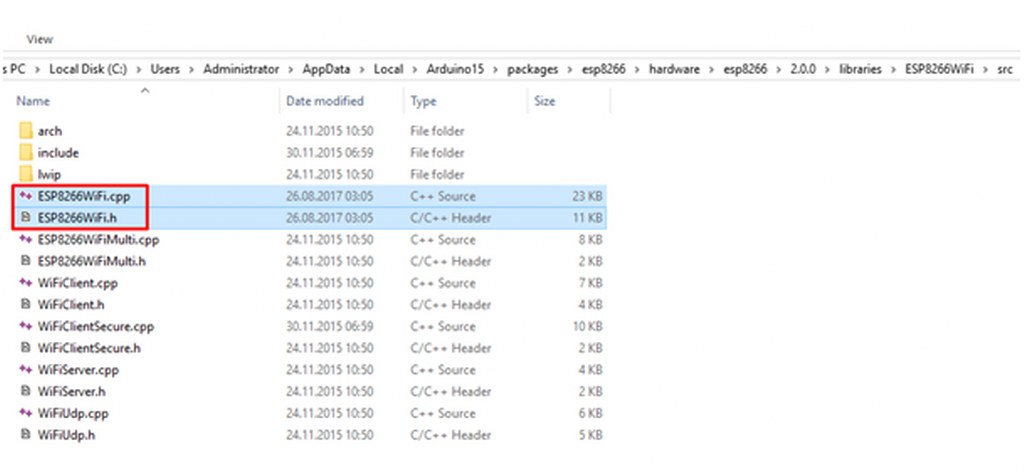This screenshot has height=472, width=1024.
Task: Click the ESP8266WiFi.h header file icon
Action: [x=25, y=218]
